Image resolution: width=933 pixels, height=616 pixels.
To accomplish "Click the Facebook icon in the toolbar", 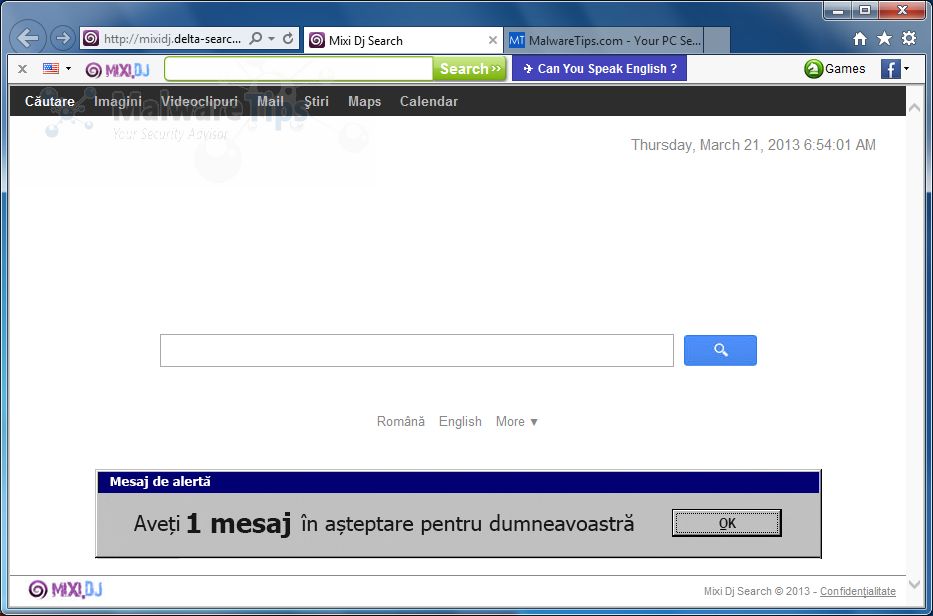I will click(x=891, y=69).
